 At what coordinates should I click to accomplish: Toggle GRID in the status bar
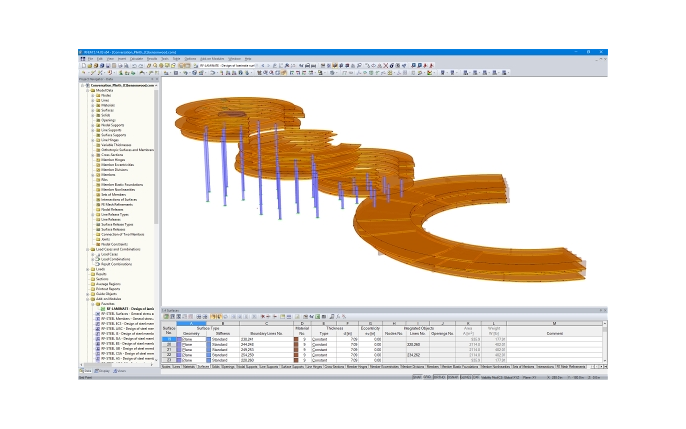click(x=427, y=377)
